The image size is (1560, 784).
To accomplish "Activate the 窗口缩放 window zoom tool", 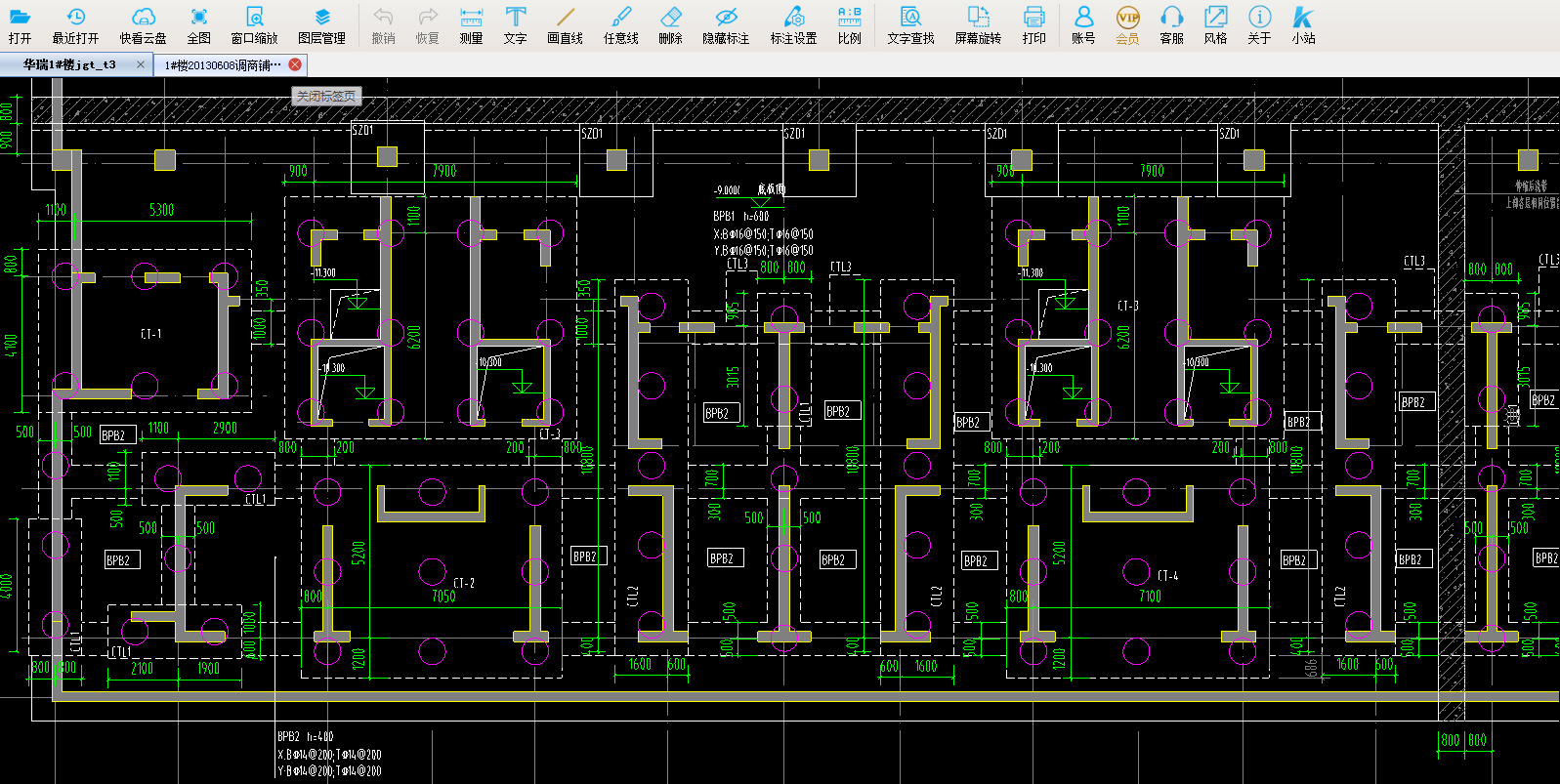I will coord(254,25).
